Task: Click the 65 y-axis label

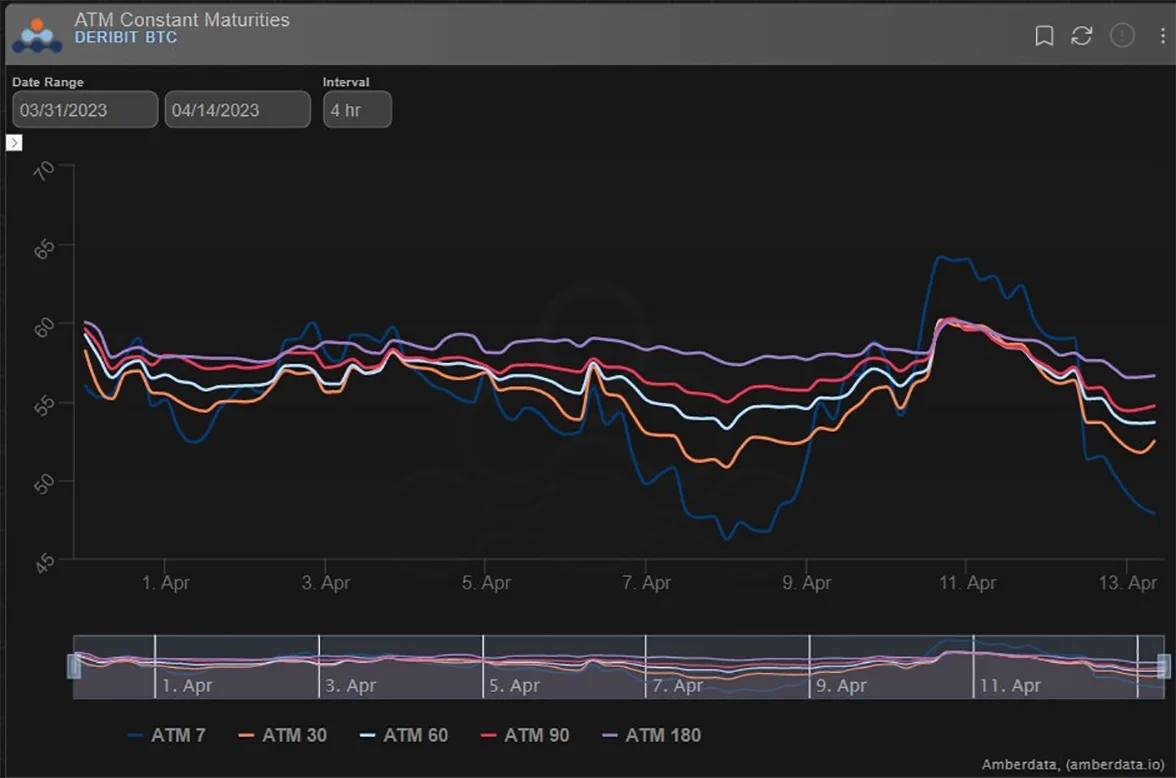Action: pos(44,248)
